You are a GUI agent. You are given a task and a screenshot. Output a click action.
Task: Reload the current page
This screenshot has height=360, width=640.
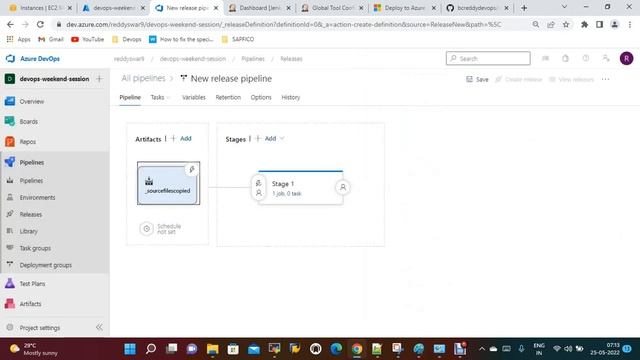coord(40,24)
